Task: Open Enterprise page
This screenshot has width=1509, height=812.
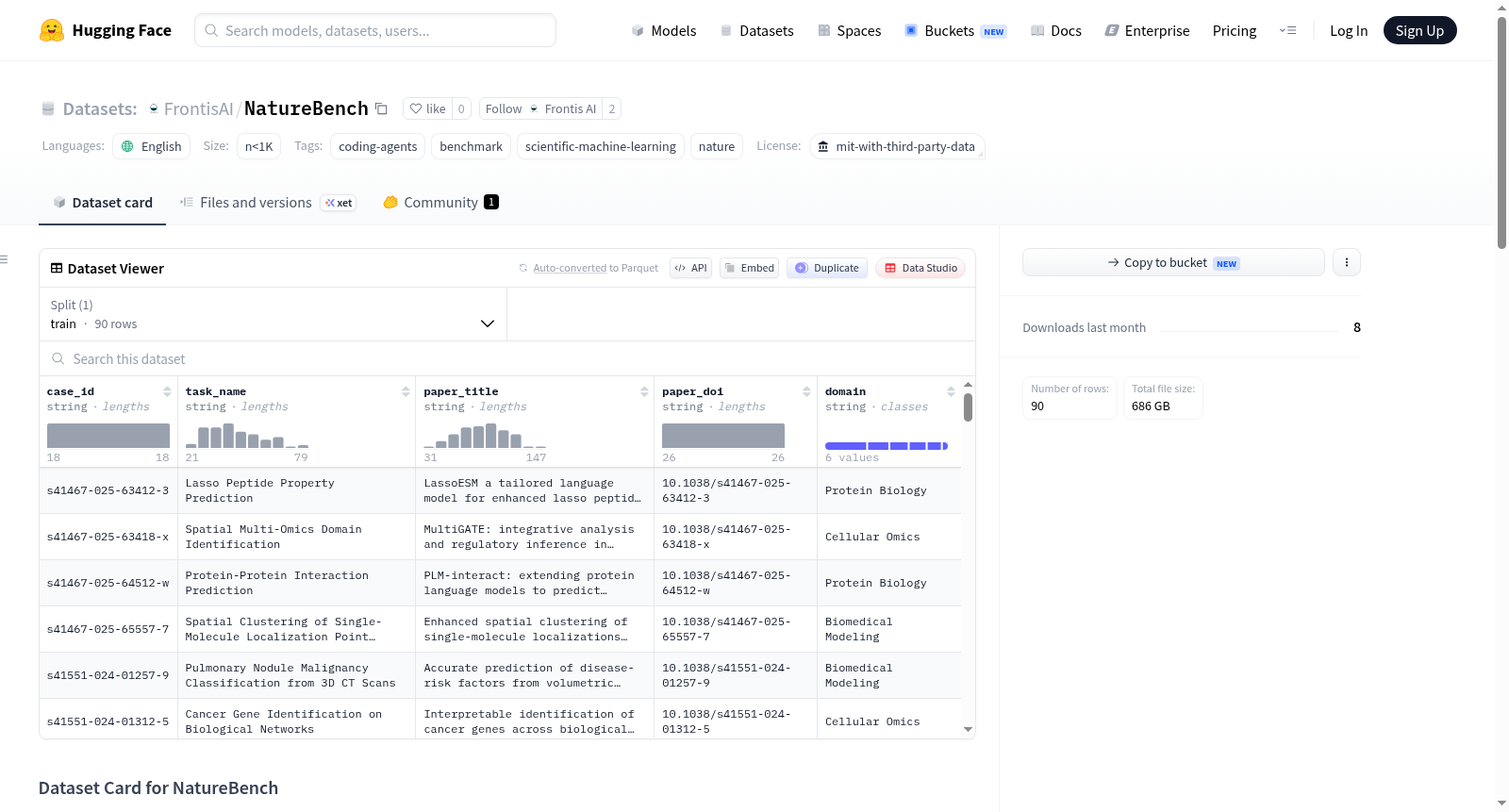Action: (x=1147, y=30)
